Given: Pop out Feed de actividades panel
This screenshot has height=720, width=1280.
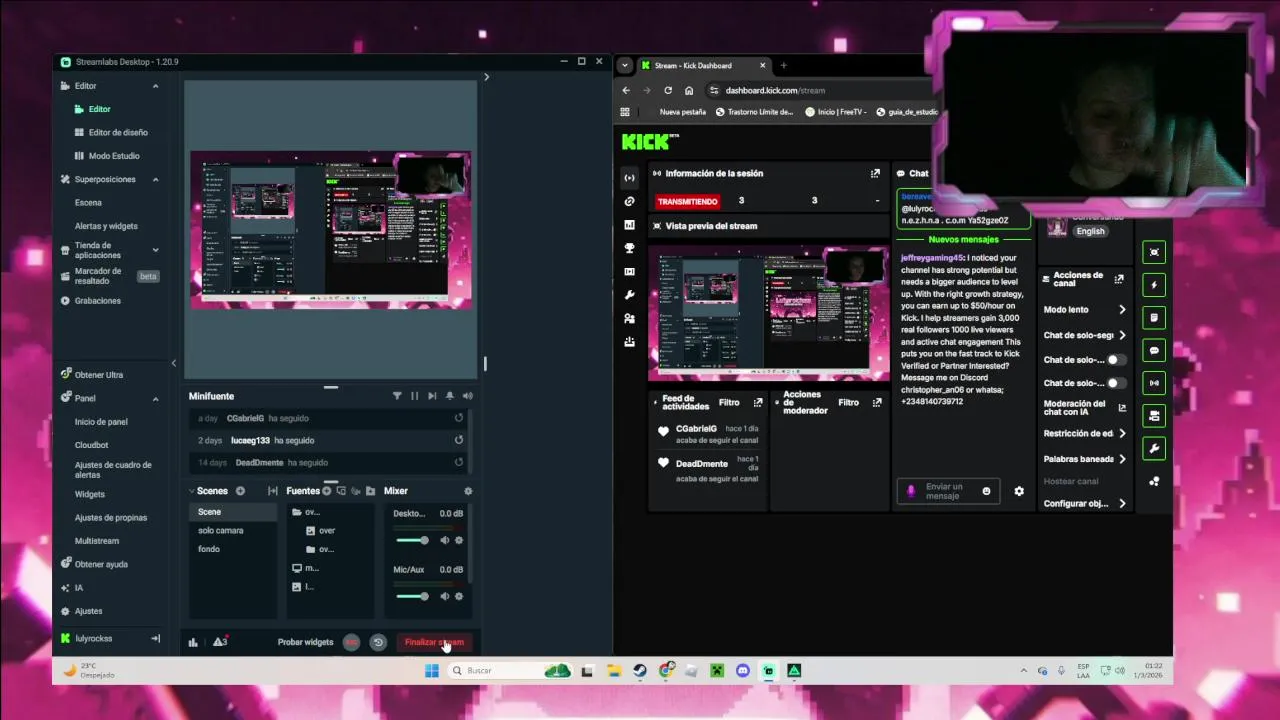Looking at the screenshot, I should click(758, 402).
